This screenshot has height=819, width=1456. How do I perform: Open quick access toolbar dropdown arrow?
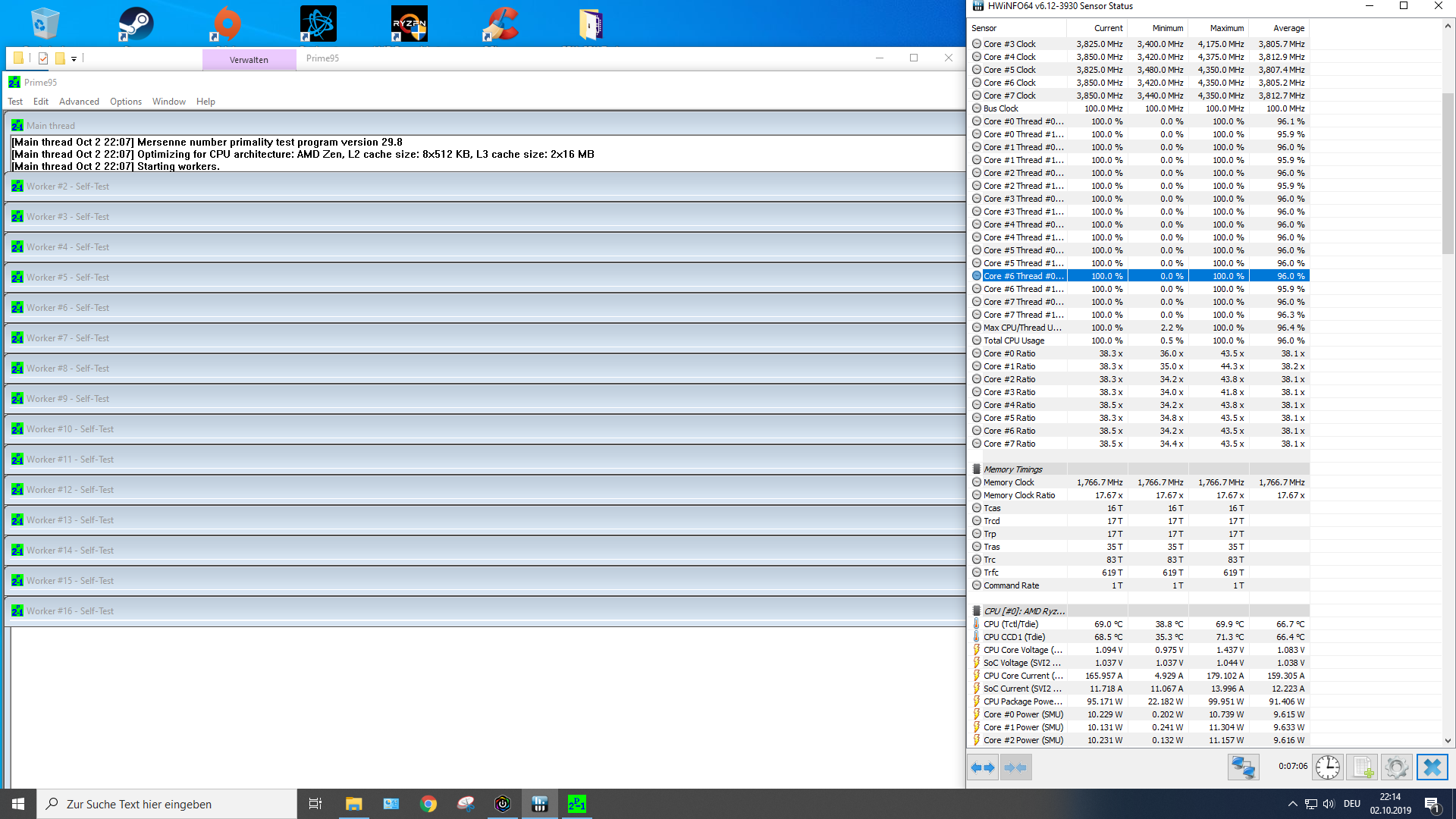(x=74, y=58)
